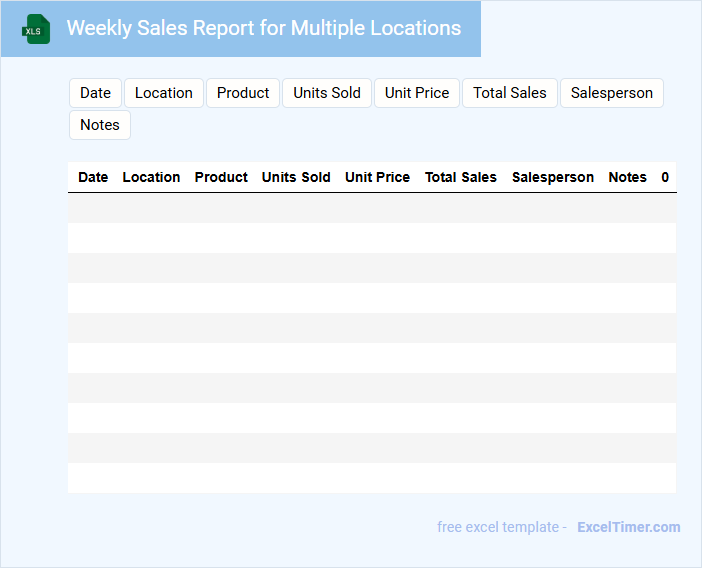Select the Total Sales column header
The image size is (702, 568).
460,177
